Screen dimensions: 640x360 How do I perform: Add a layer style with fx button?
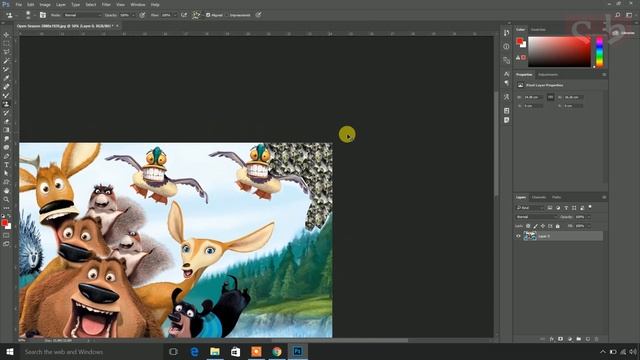(x=551, y=339)
